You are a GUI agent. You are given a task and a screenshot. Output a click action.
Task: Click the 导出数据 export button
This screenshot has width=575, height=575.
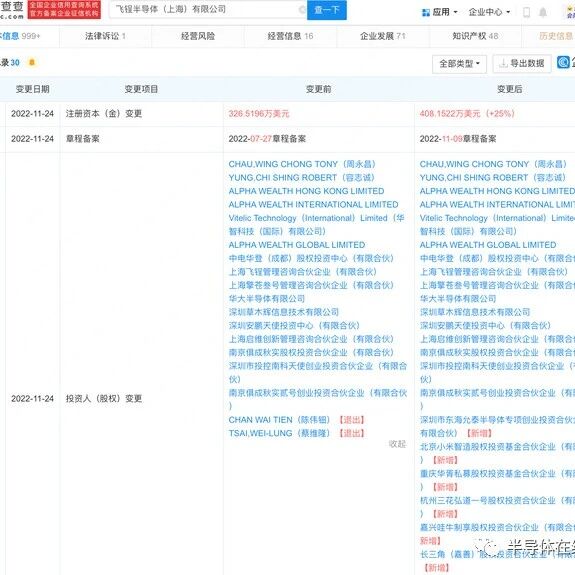522,63
